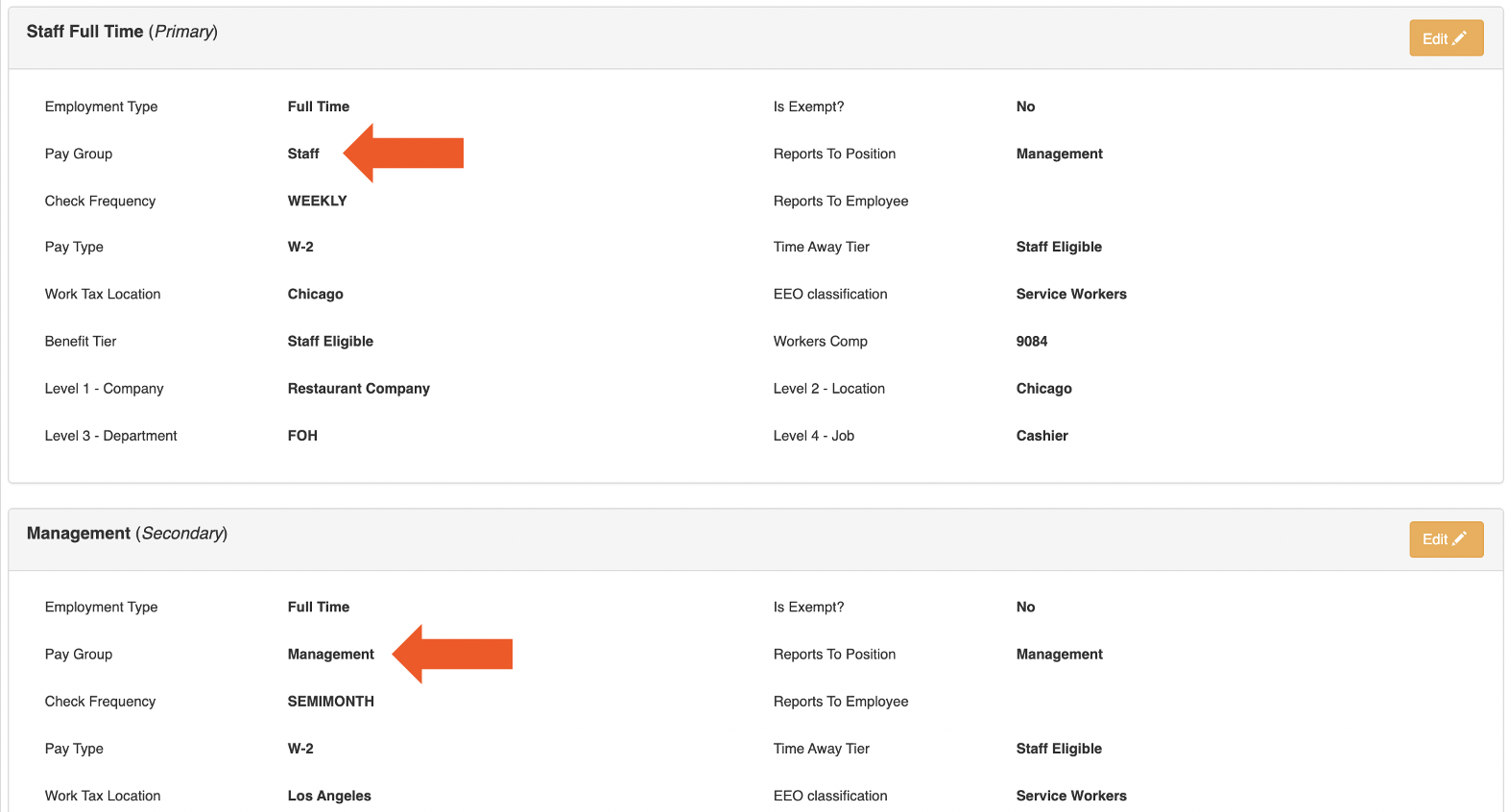The height and width of the screenshot is (812, 1509).
Task: Click the orange arrow pointing at Staff
Action: pos(404,154)
